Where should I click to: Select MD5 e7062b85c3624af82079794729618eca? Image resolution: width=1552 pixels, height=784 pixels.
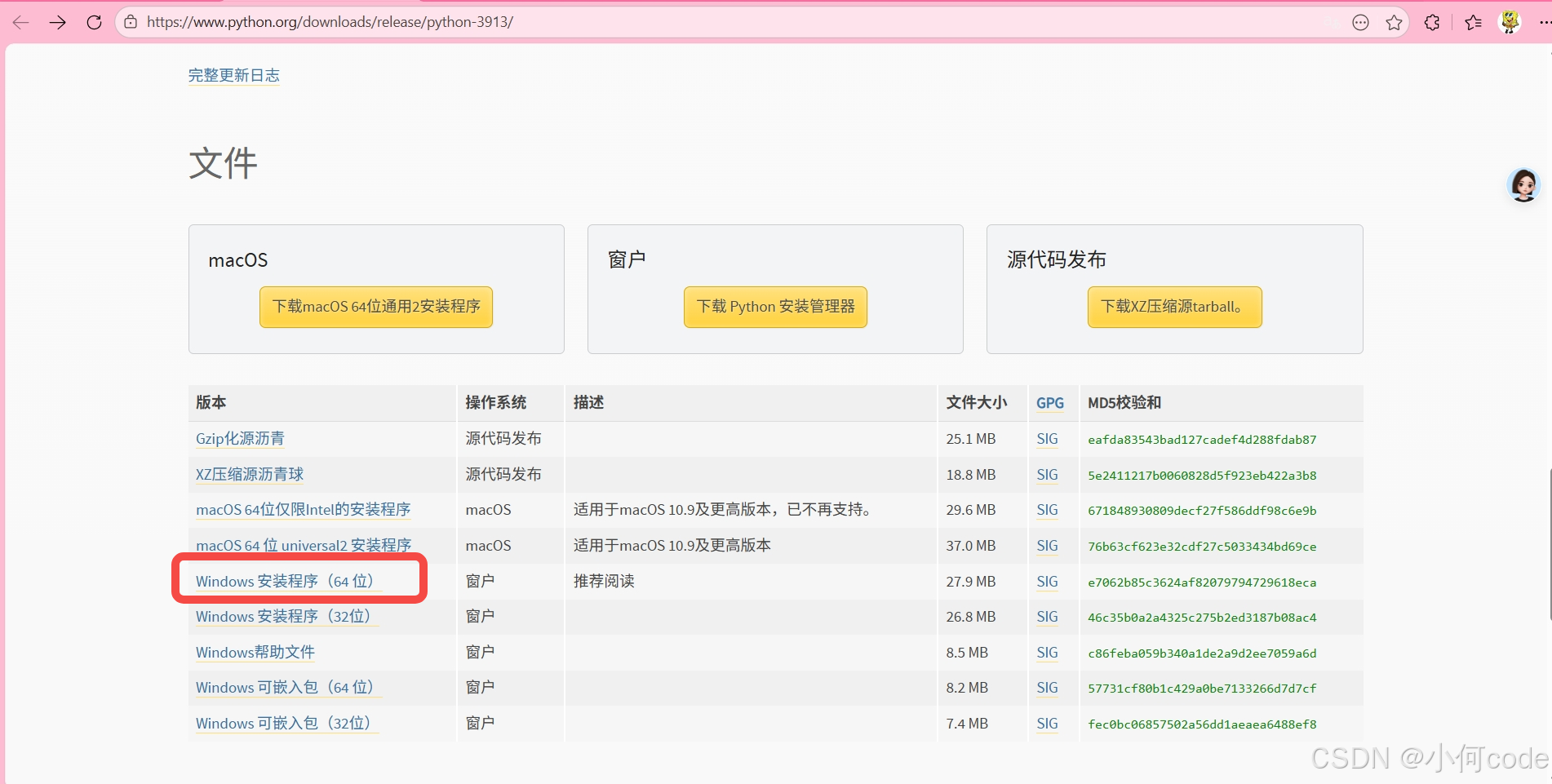point(1202,582)
